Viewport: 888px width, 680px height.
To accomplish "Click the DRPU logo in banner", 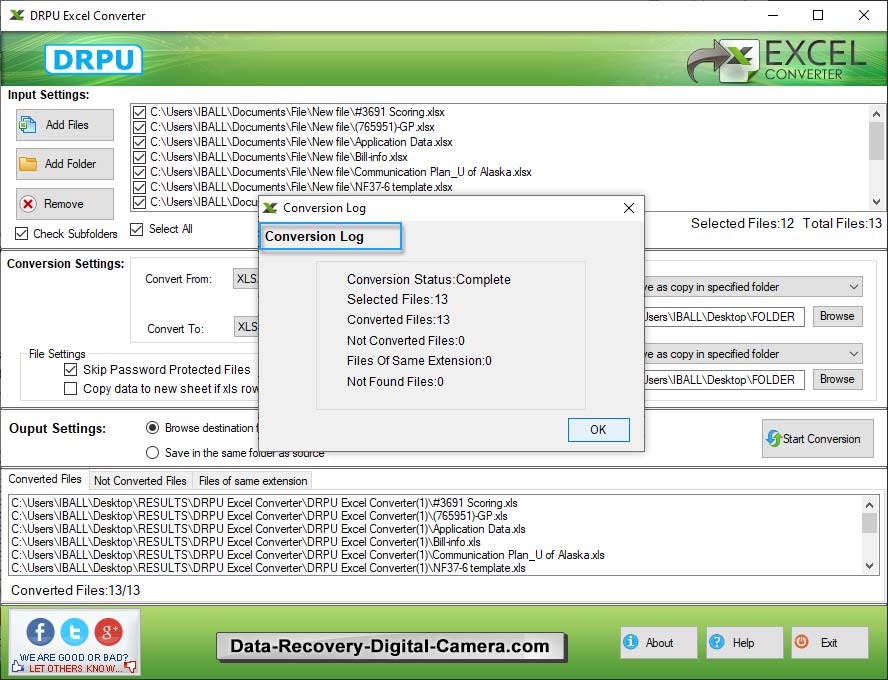I will (x=93, y=59).
